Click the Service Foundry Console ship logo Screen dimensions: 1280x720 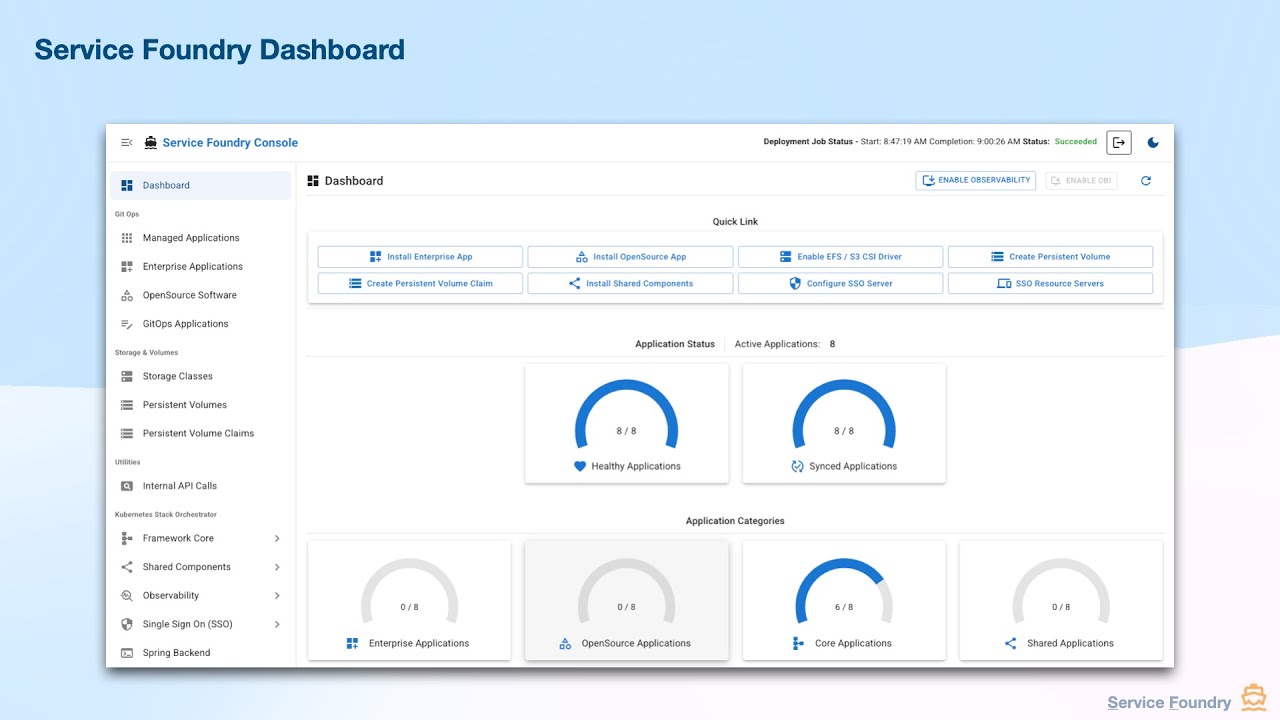[x=151, y=143]
